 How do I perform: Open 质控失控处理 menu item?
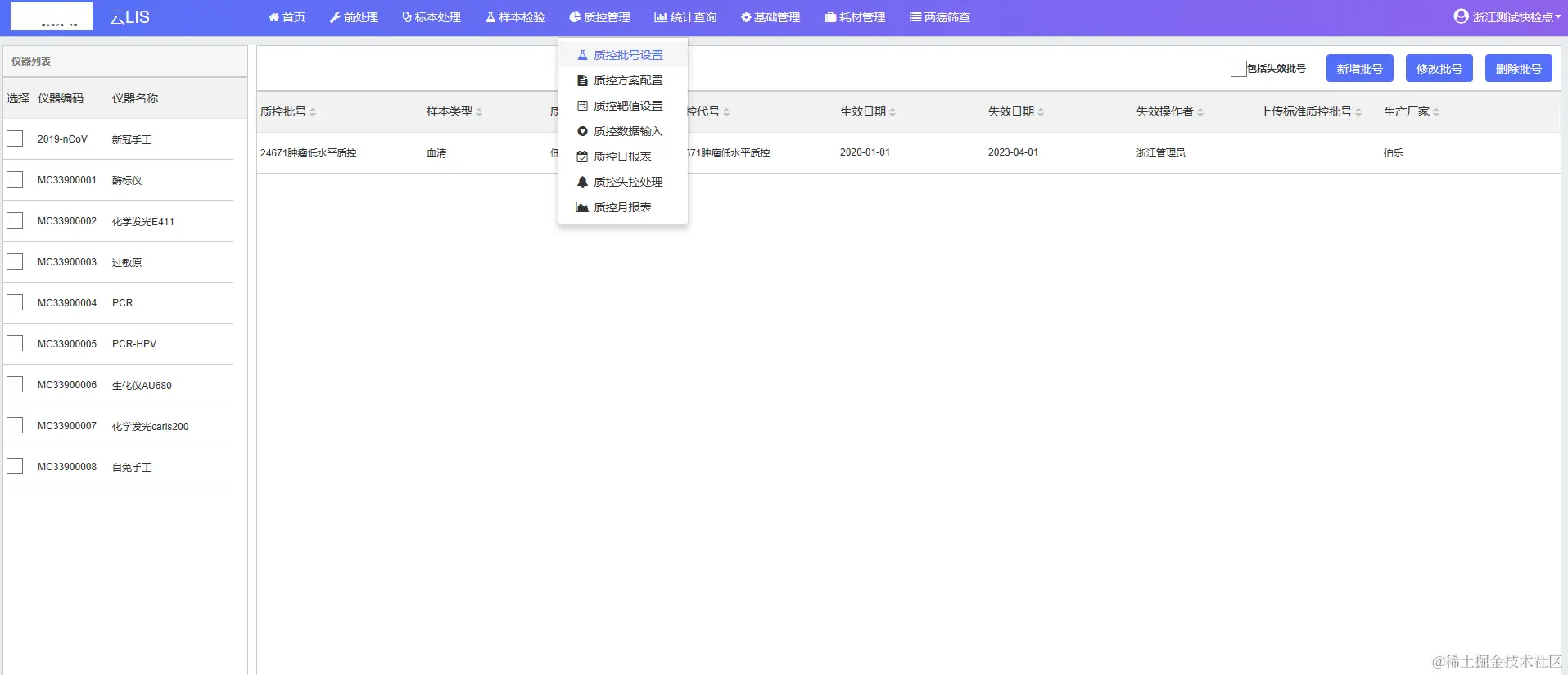click(x=623, y=182)
